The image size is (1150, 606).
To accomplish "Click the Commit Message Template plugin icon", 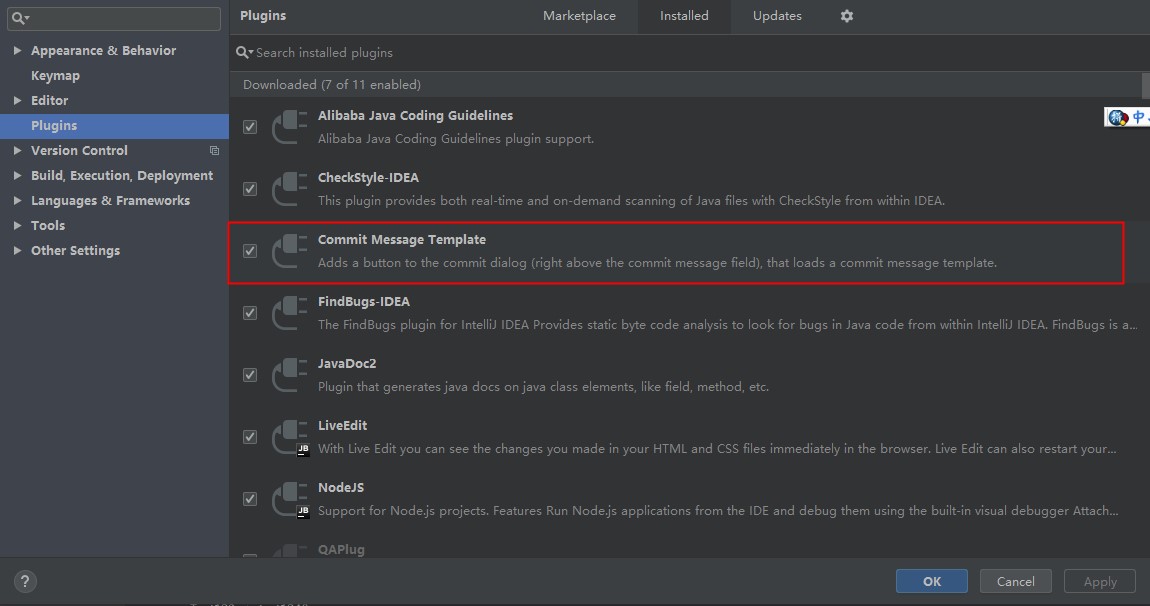I will point(290,250).
